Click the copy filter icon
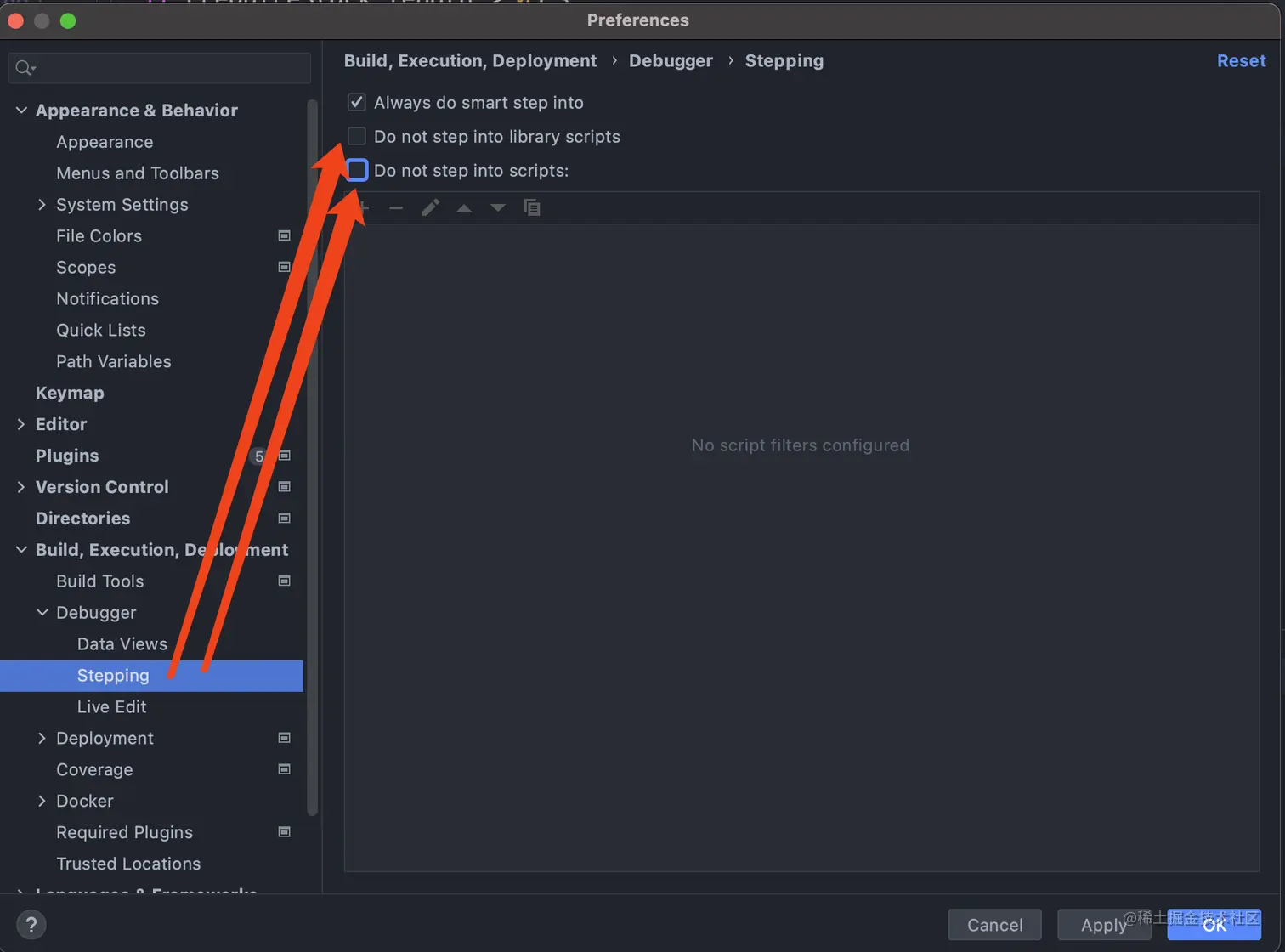Image resolution: width=1285 pixels, height=952 pixels. pos(532,207)
